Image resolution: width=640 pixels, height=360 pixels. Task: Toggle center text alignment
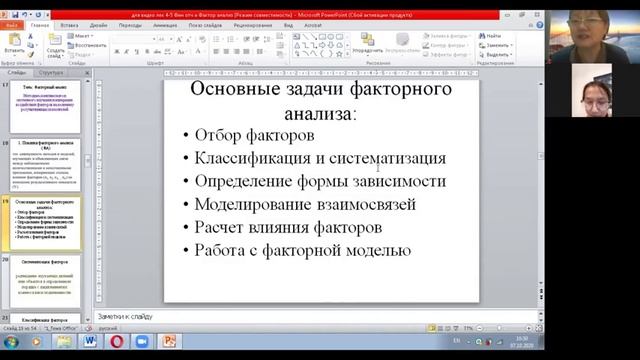(x=227, y=52)
